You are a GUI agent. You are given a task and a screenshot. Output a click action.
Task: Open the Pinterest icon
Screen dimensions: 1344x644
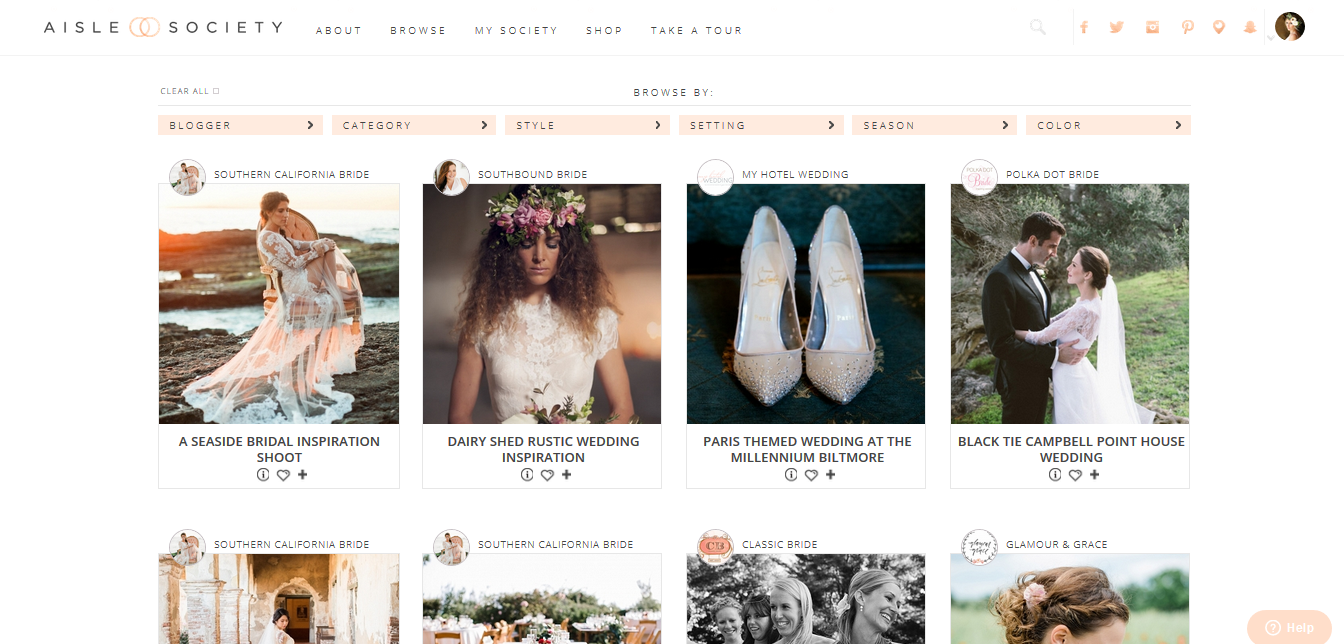1187,28
